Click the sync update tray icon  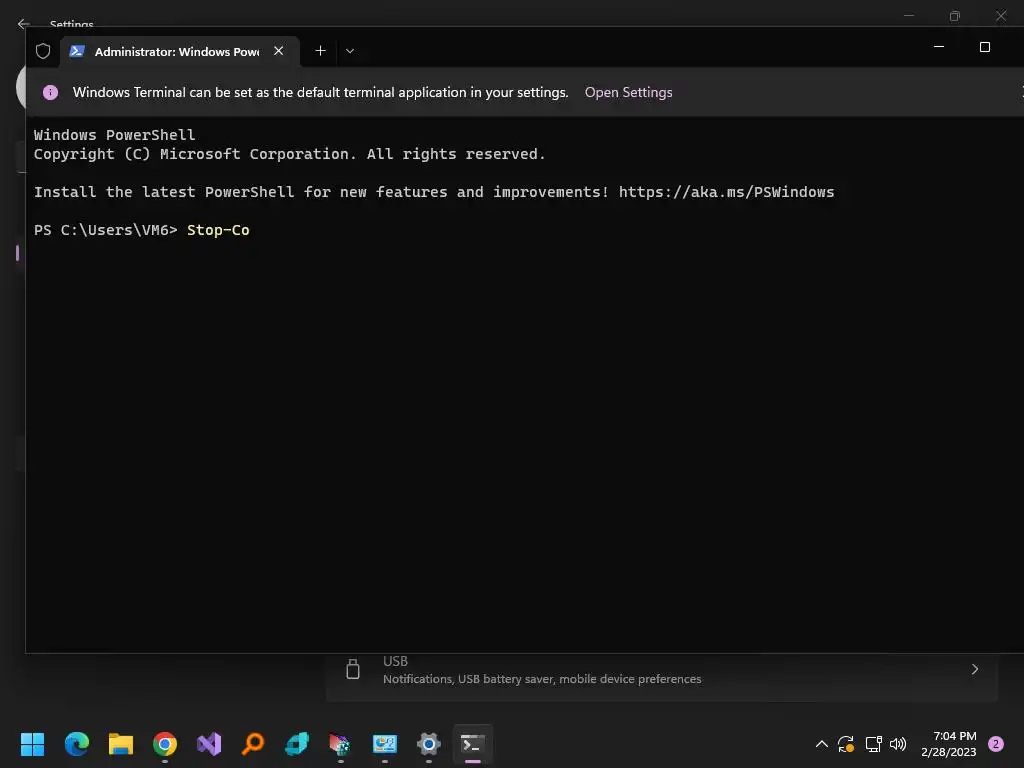coord(846,744)
